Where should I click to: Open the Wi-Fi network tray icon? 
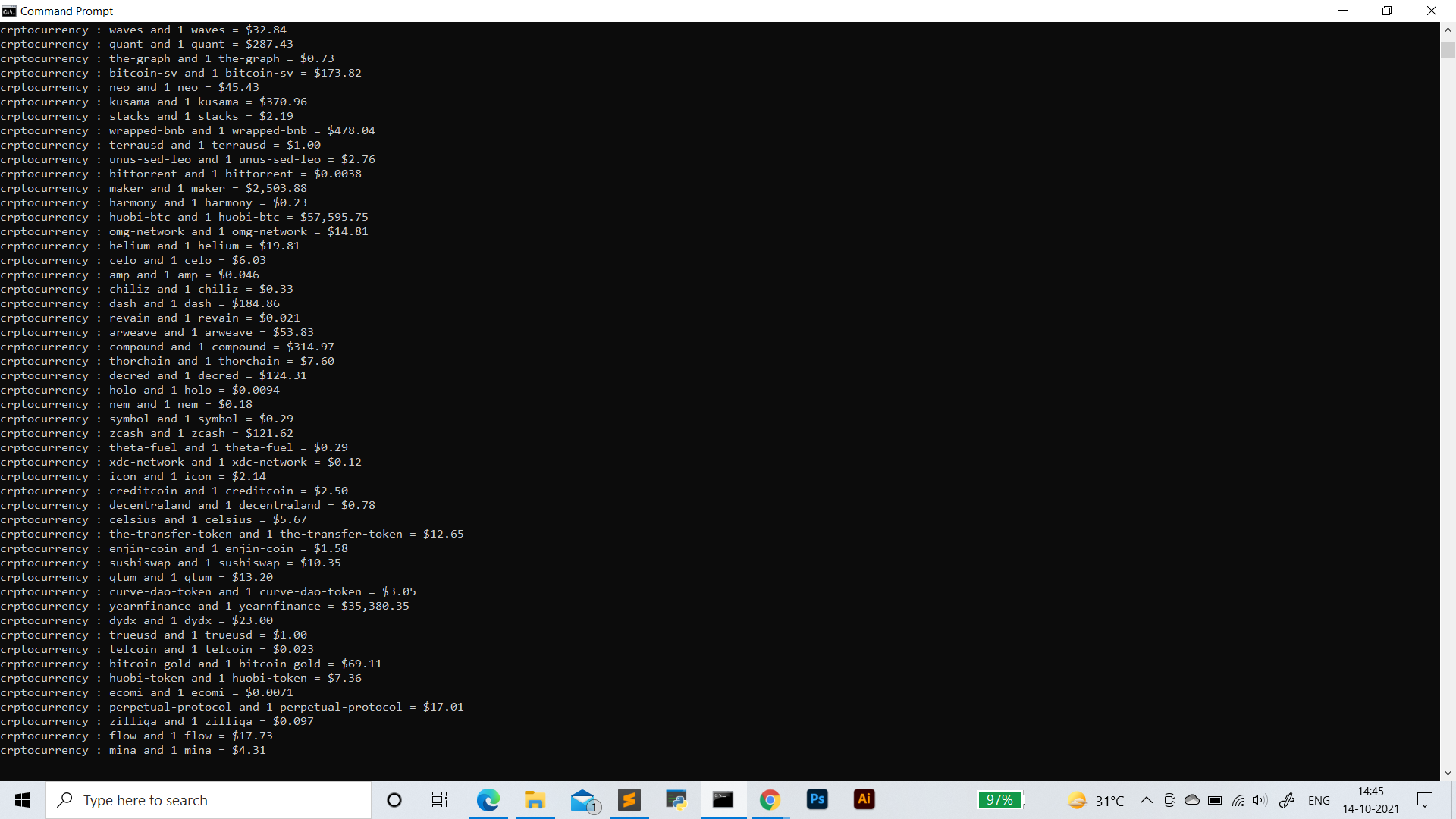(1238, 800)
